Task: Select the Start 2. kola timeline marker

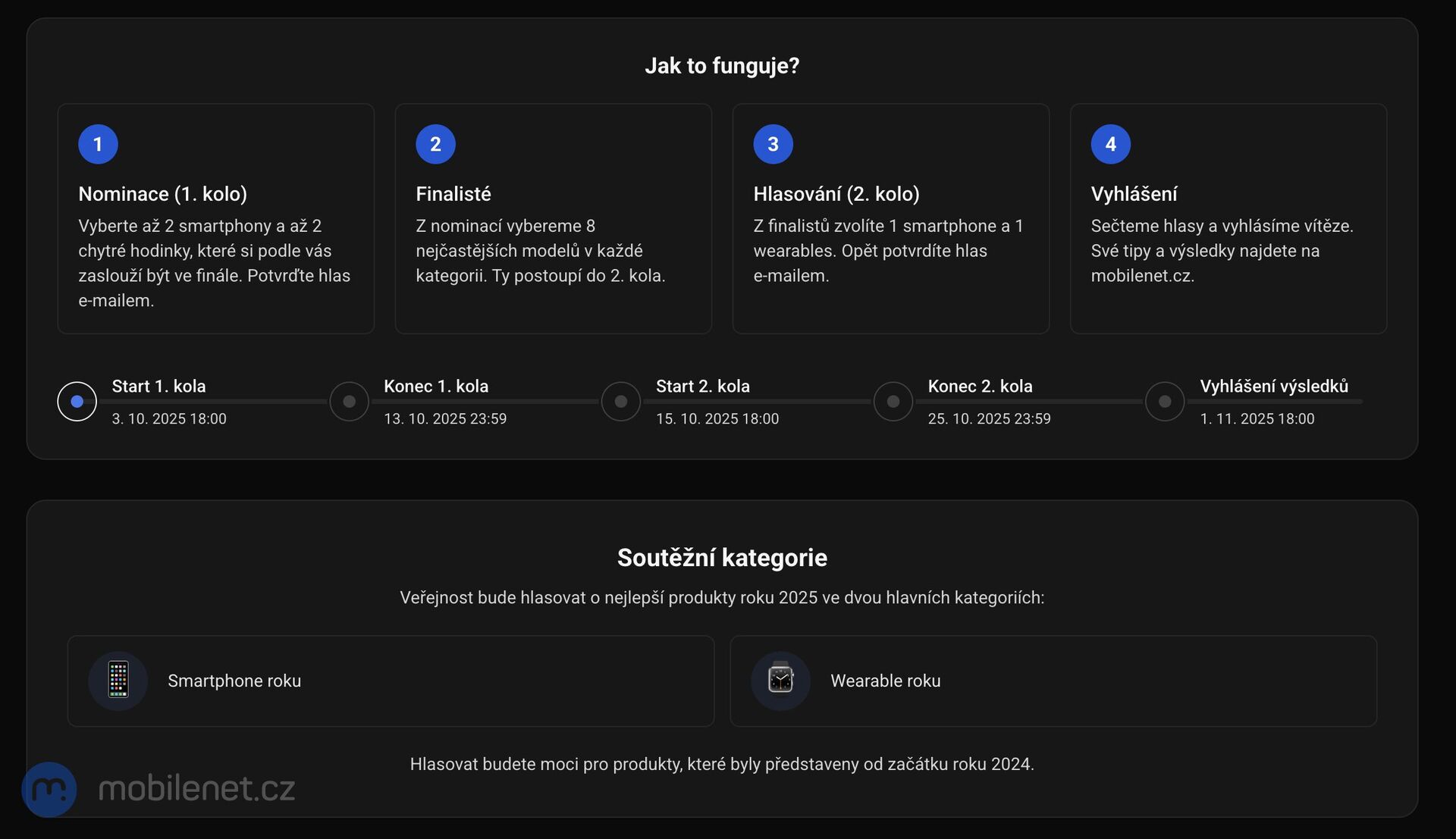Action: click(621, 402)
